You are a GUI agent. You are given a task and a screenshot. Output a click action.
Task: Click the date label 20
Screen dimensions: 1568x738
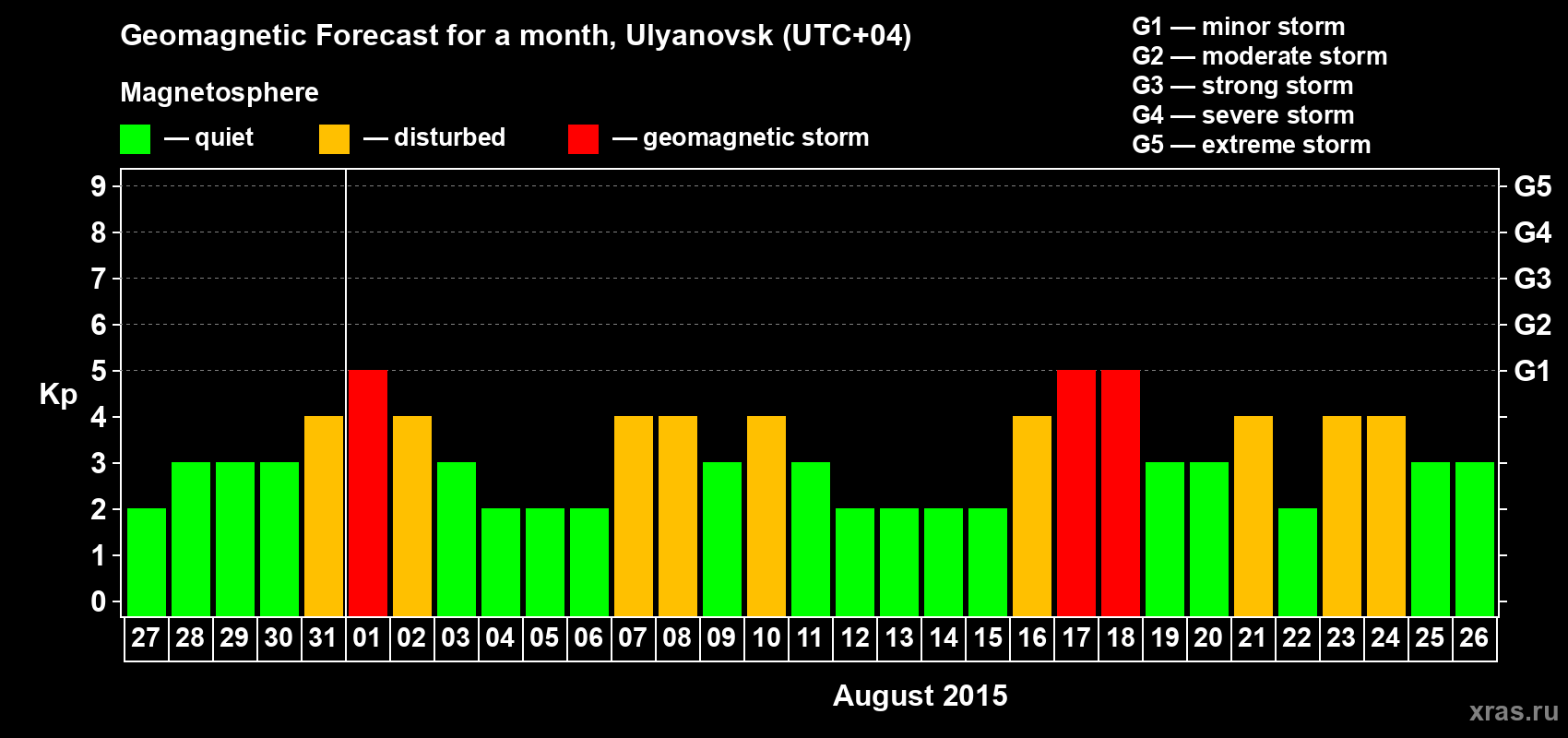coord(1208,638)
